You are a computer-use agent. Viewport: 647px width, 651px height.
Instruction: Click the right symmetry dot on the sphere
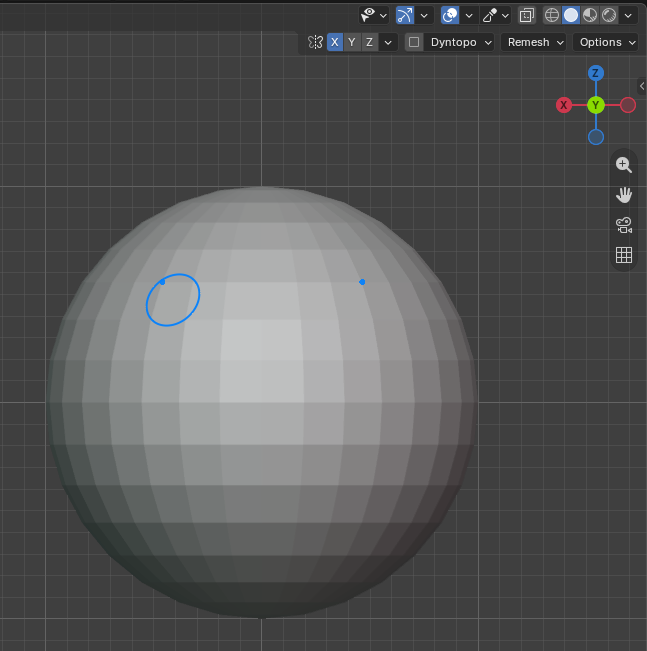tap(362, 282)
